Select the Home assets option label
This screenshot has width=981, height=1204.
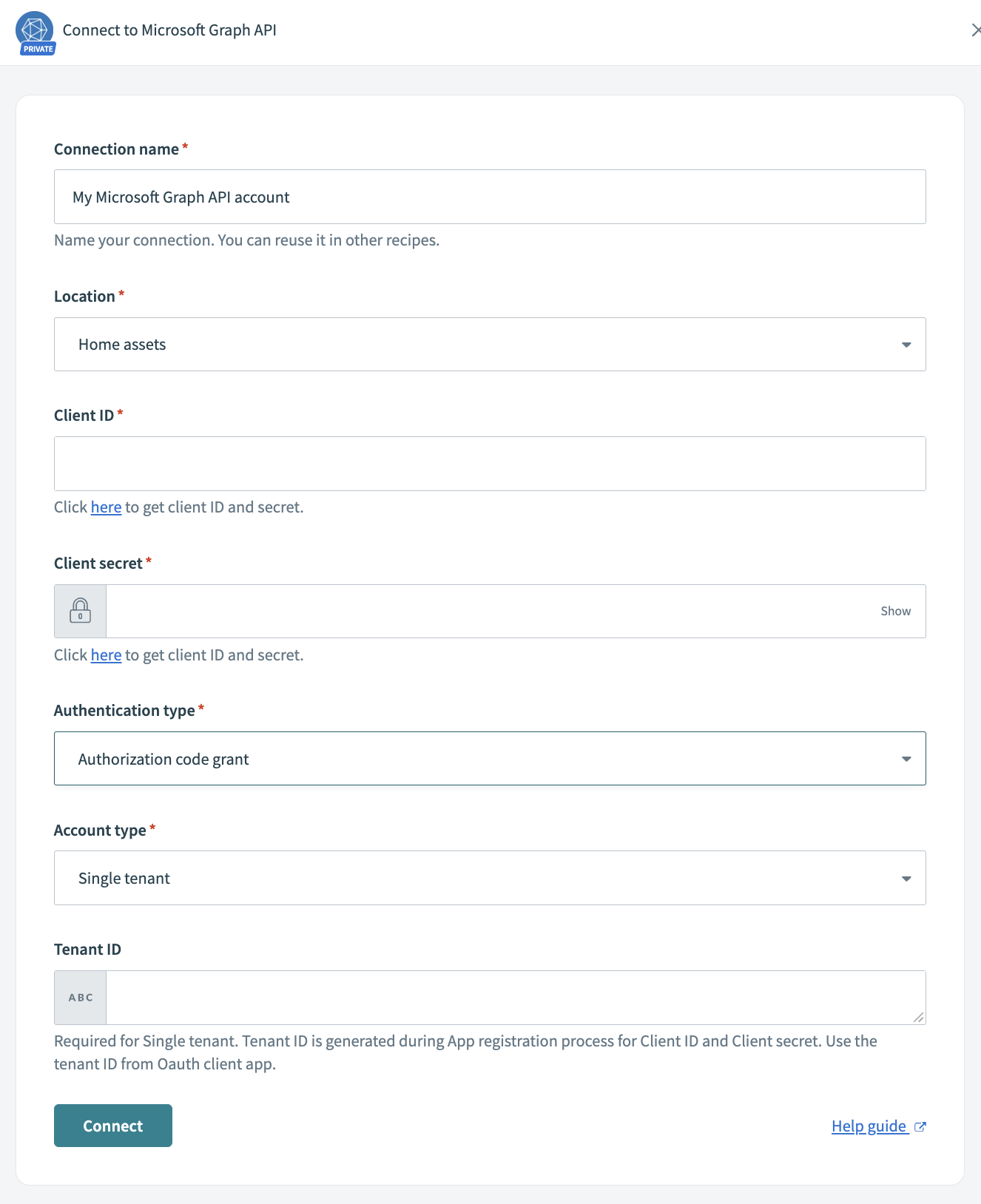pyautogui.click(x=122, y=344)
